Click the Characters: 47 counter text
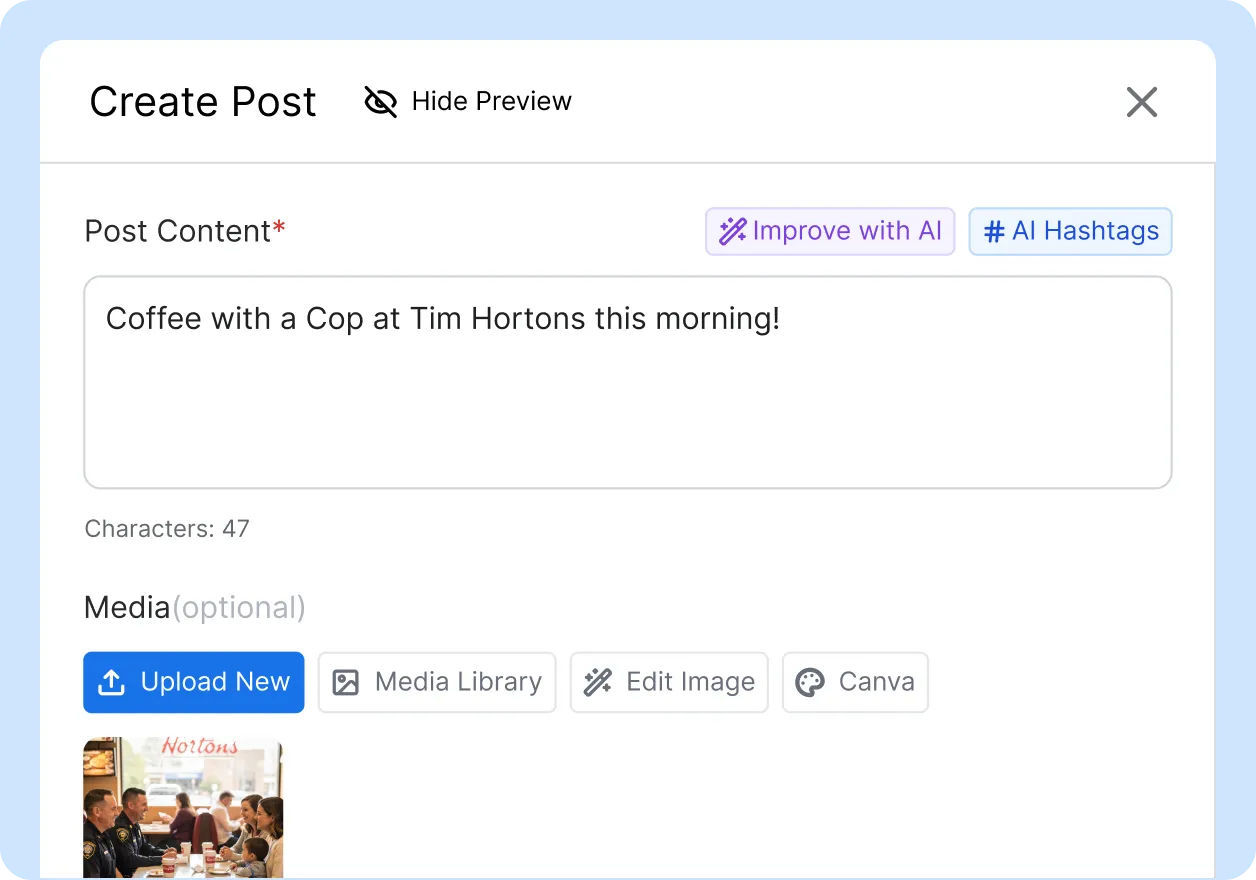The width and height of the screenshot is (1256, 880). [167, 528]
